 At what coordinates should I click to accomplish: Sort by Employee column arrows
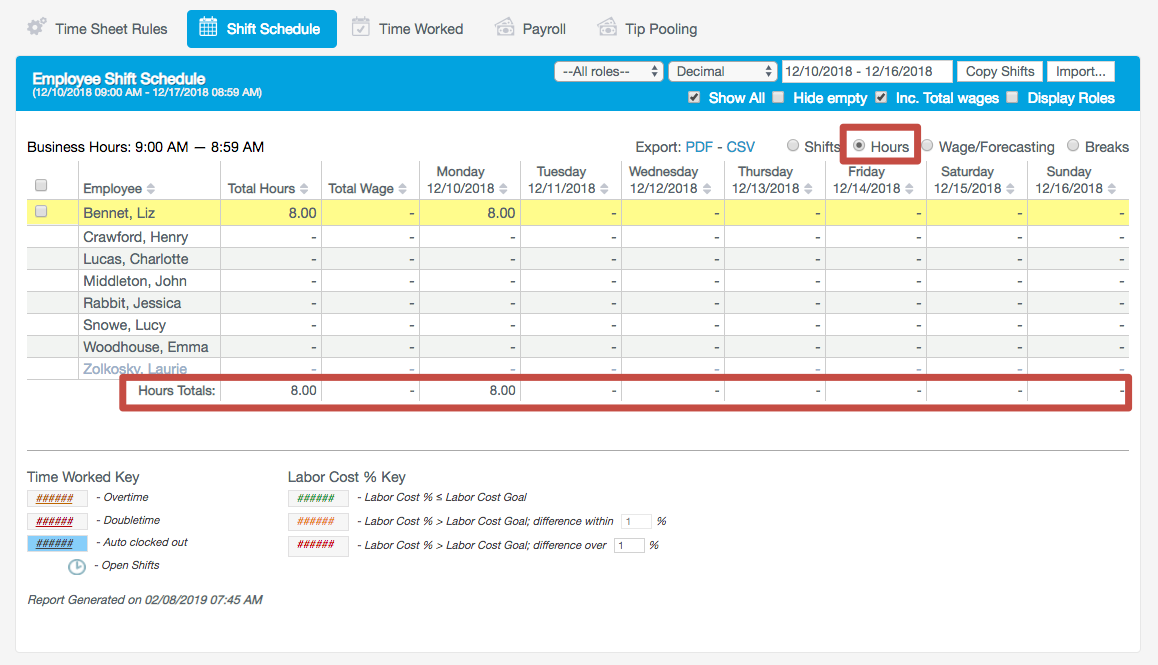(151, 189)
